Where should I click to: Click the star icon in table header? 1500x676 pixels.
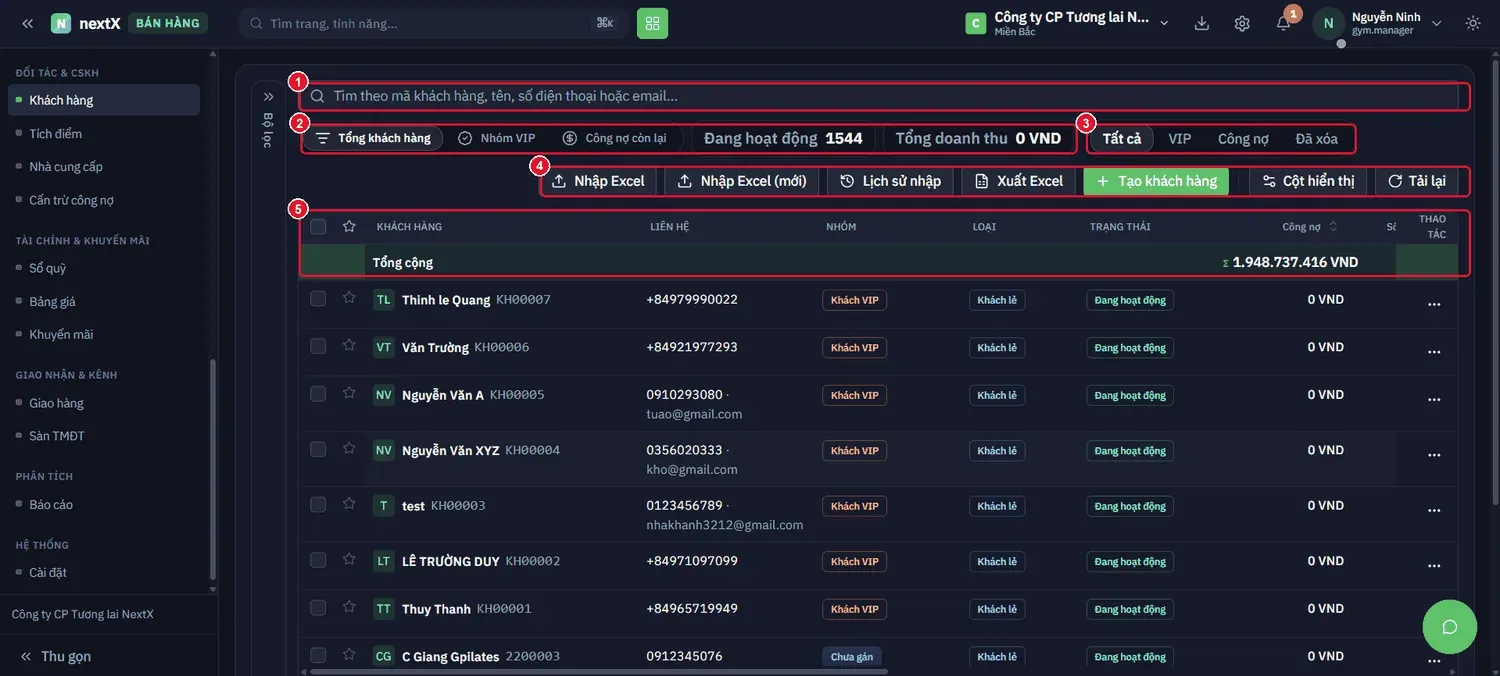pyautogui.click(x=349, y=226)
